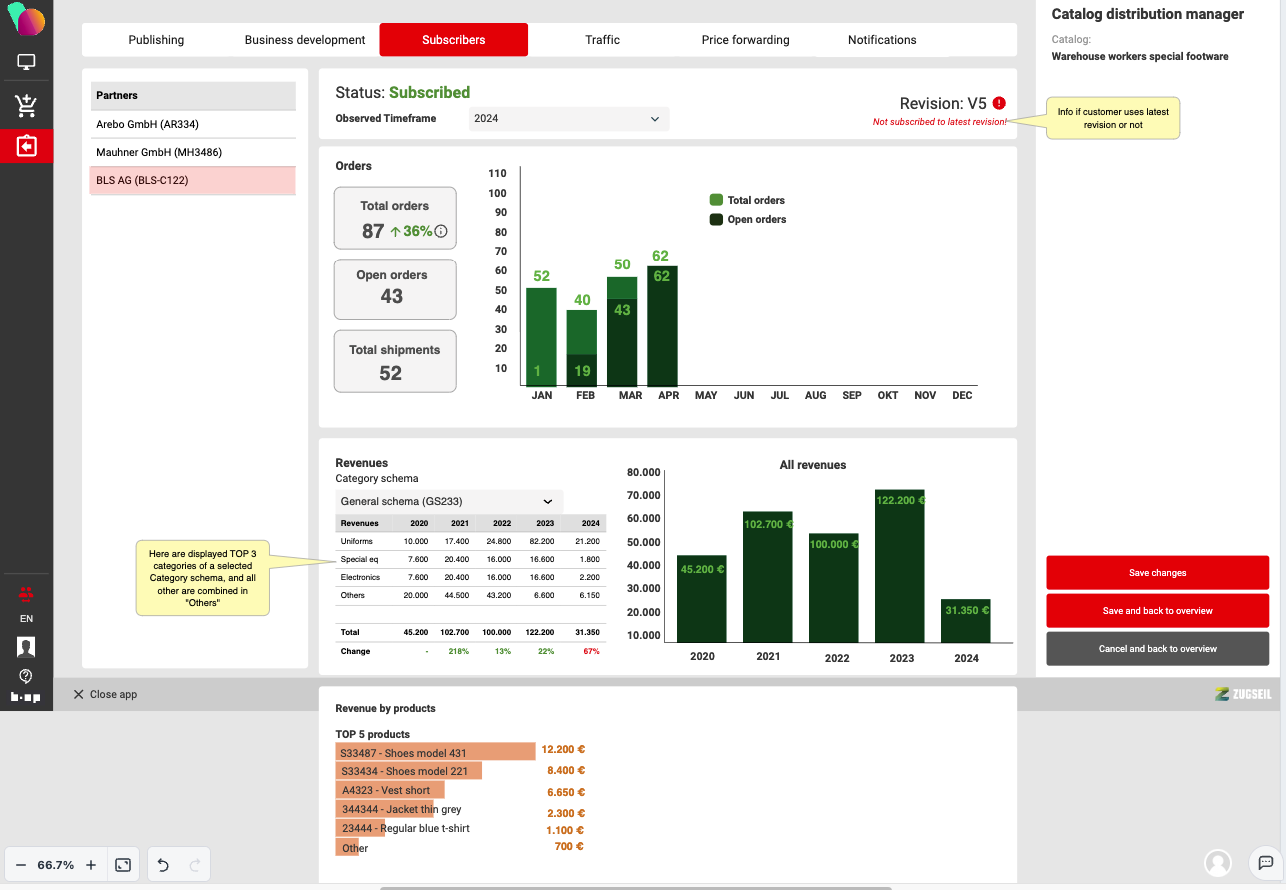The height and width of the screenshot is (890, 1286).
Task: Open comments bubble icon at bottom right
Action: pos(1265,862)
